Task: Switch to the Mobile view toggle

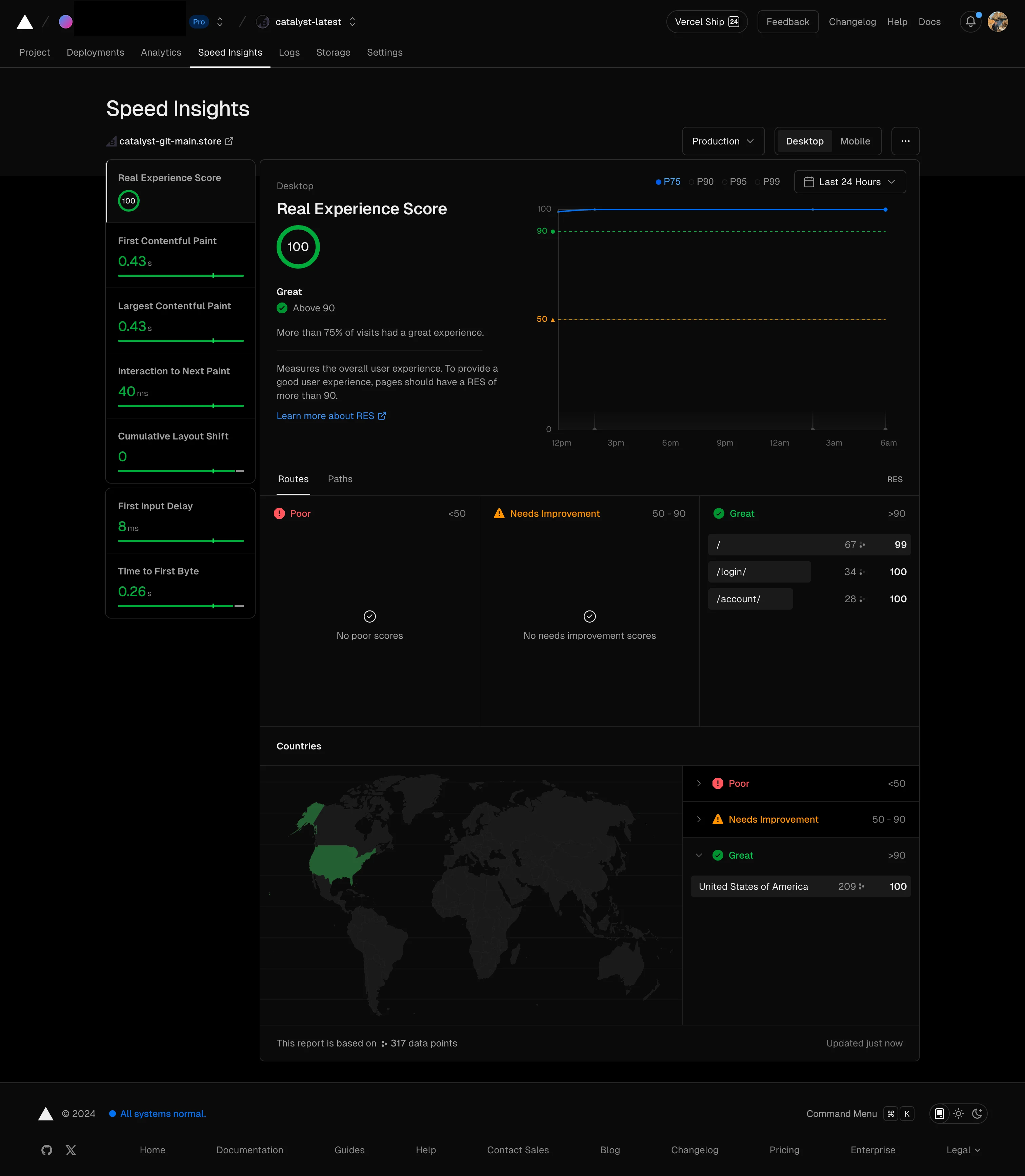Action: 855,141
